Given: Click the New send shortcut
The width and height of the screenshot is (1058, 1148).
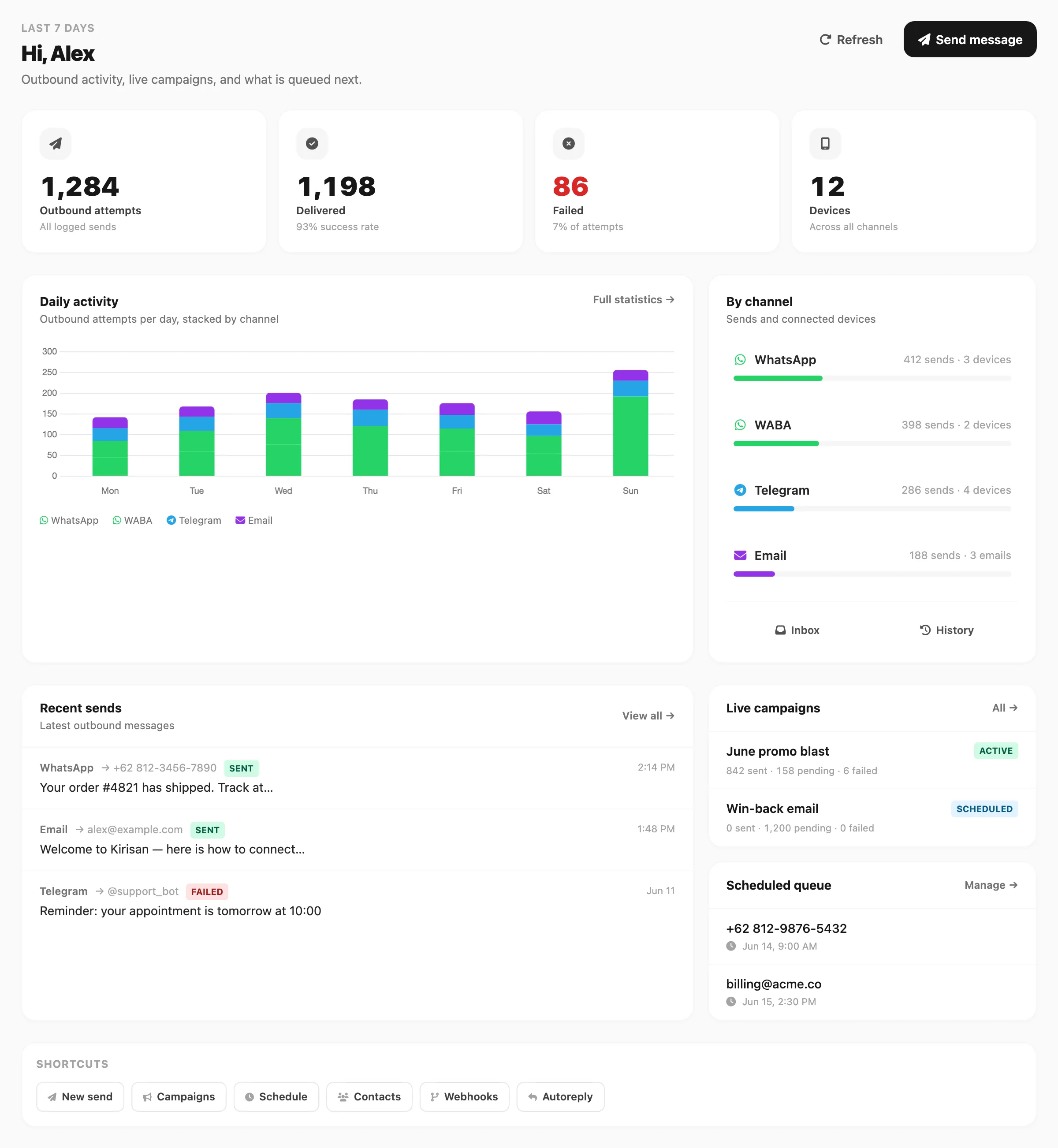Looking at the screenshot, I should pos(80,1097).
